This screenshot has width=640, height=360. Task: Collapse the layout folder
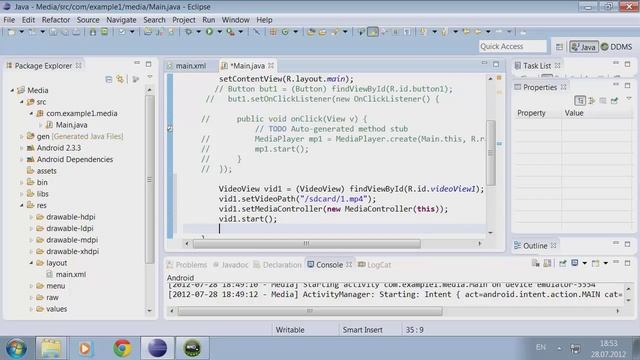coord(31,263)
